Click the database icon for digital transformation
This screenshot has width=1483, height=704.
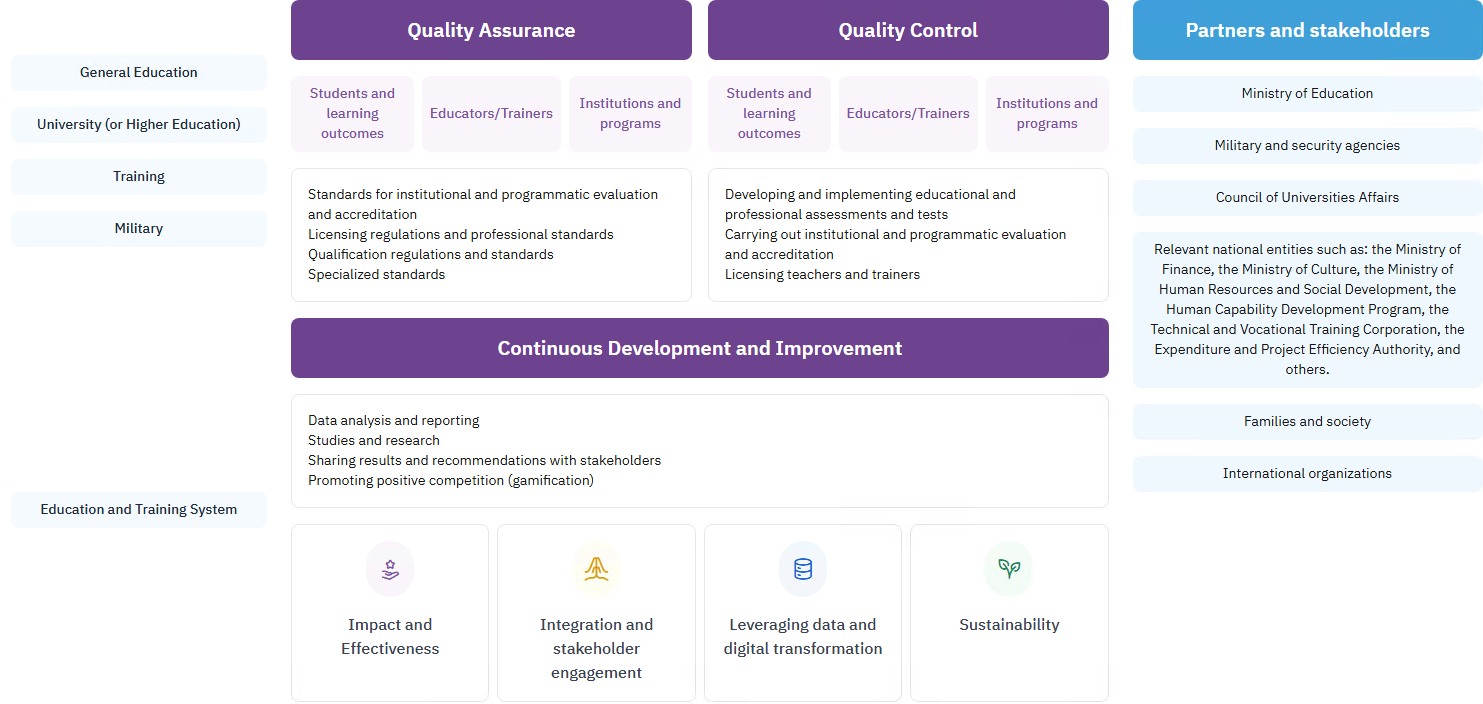coord(803,569)
